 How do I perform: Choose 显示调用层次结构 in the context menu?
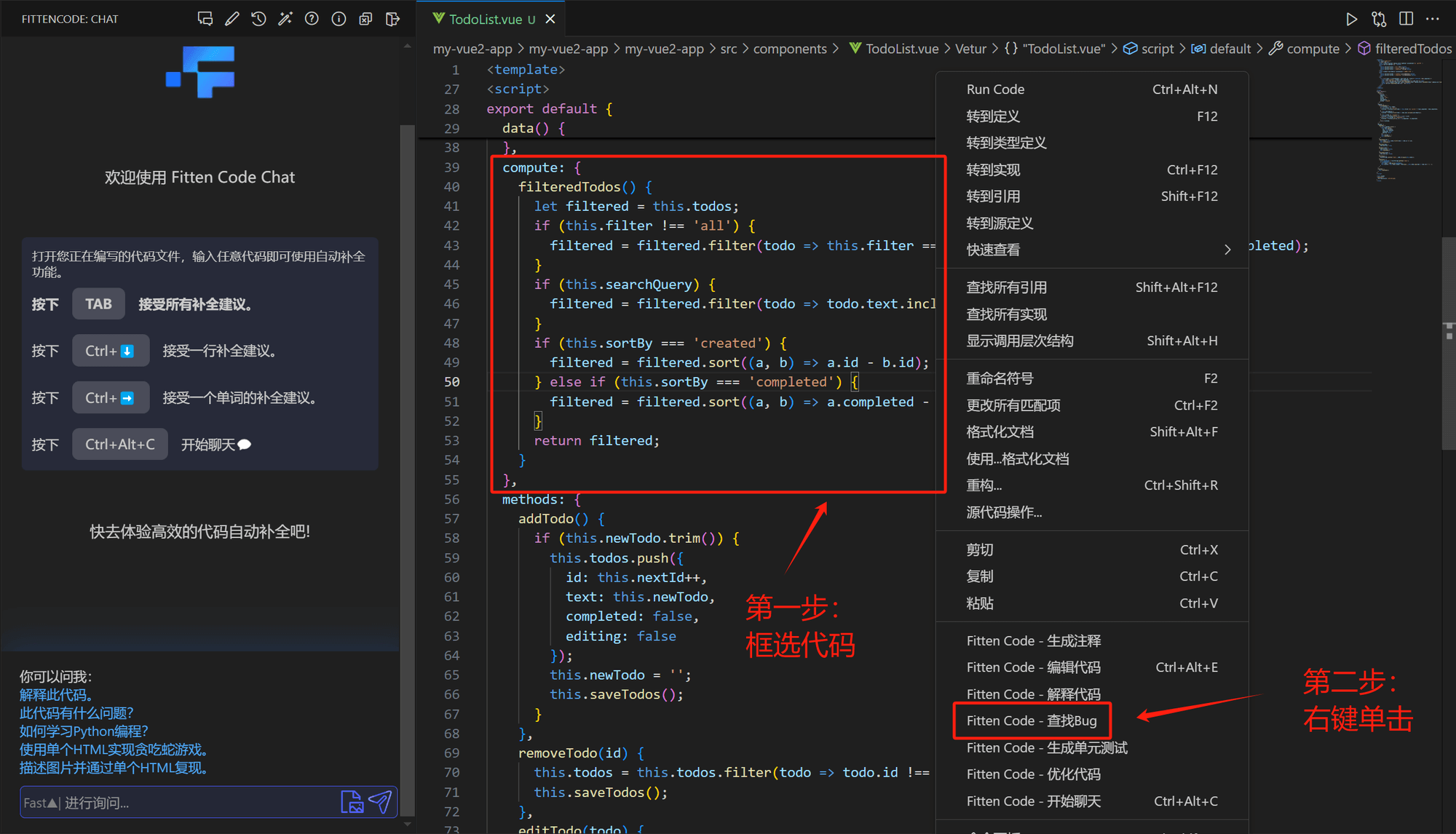tap(1092, 341)
